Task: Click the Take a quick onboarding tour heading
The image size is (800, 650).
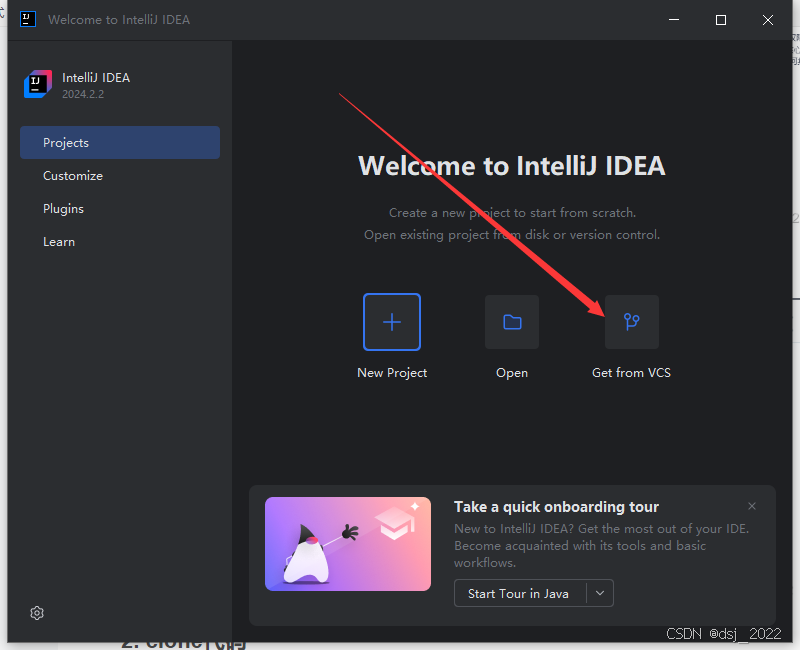Action: click(556, 507)
